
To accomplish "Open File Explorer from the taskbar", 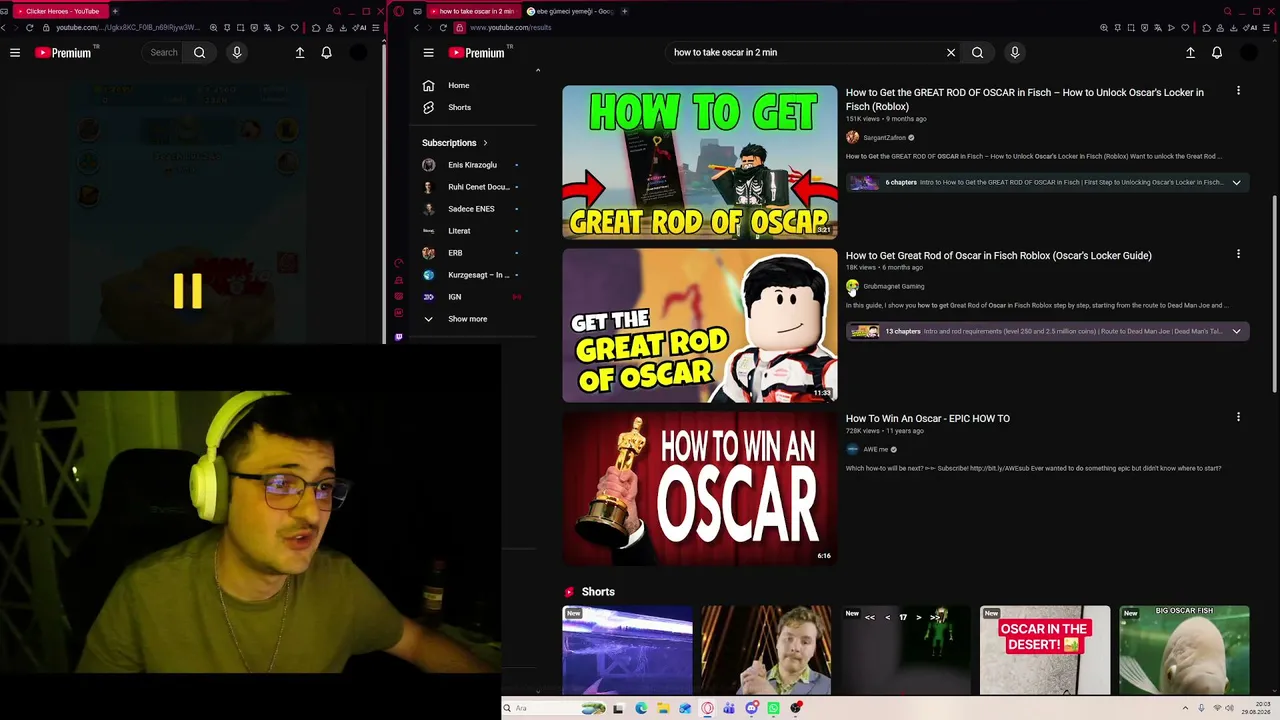I will point(663,708).
